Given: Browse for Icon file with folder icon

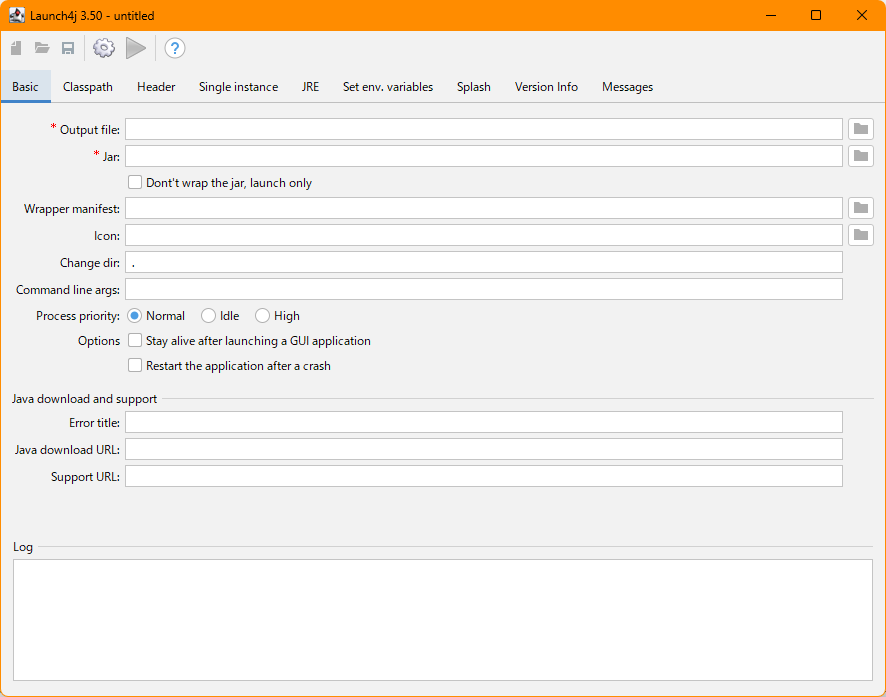Looking at the screenshot, I should pyautogui.click(x=861, y=234).
